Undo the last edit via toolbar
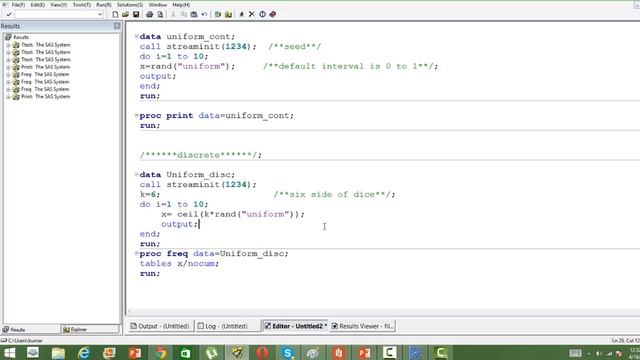The width and height of the screenshot is (640, 360). click(x=204, y=14)
